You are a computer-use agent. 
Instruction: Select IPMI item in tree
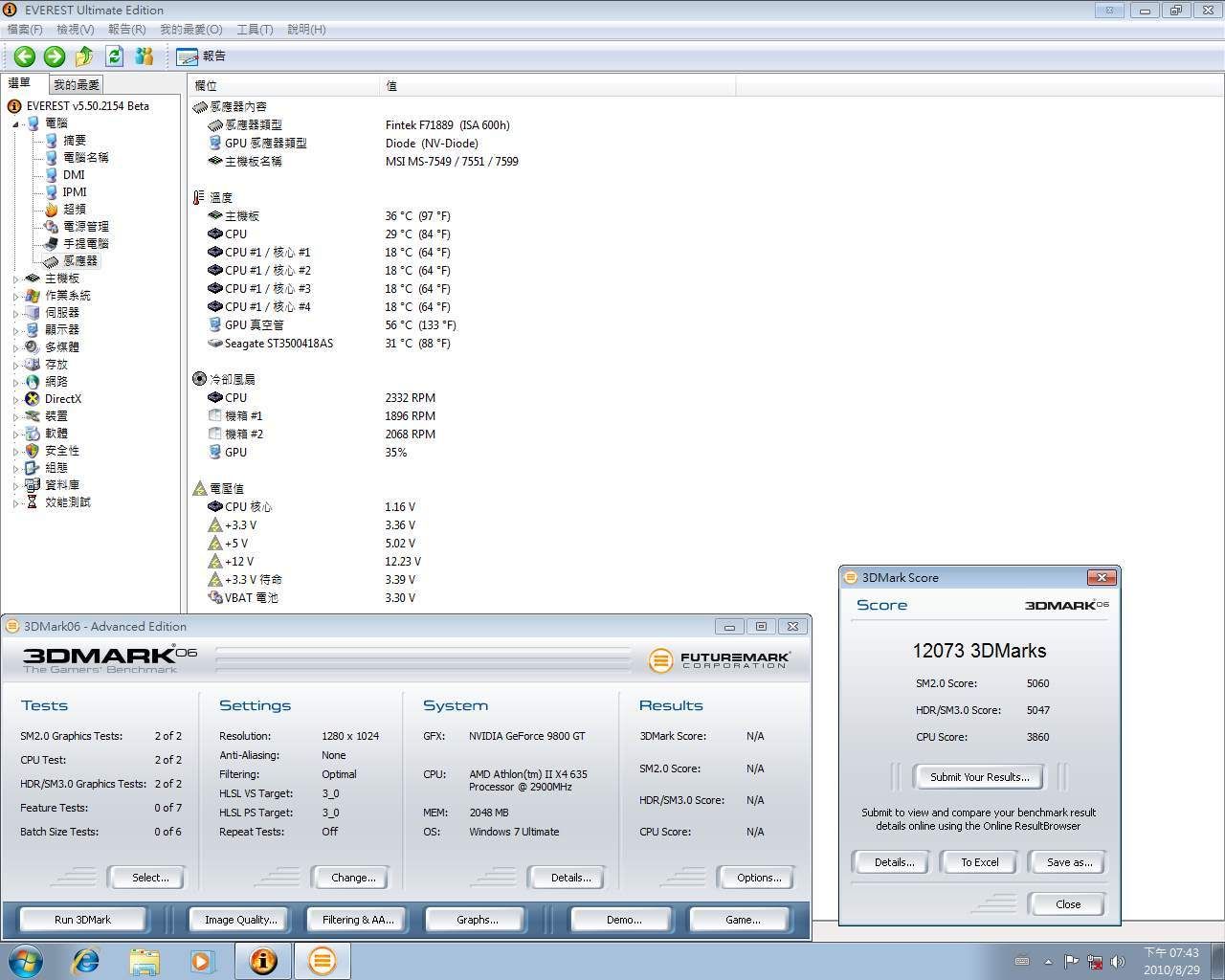coord(75,192)
